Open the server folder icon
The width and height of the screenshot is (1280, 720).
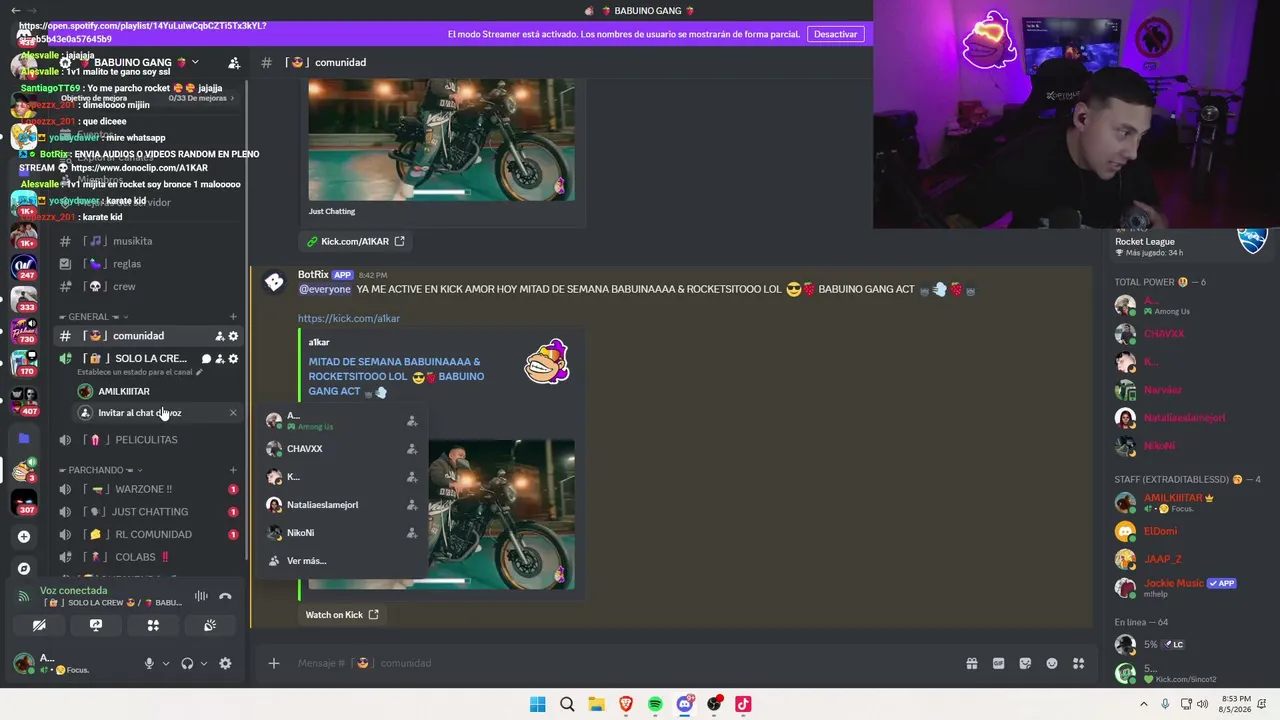(24, 438)
